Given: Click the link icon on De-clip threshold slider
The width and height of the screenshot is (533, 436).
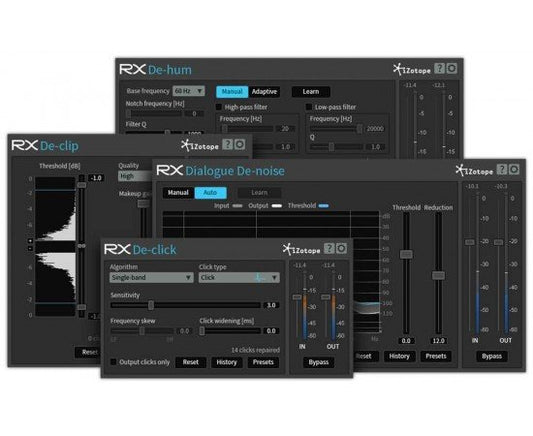Looking at the screenshot, I should pyautogui.click(x=82, y=246).
